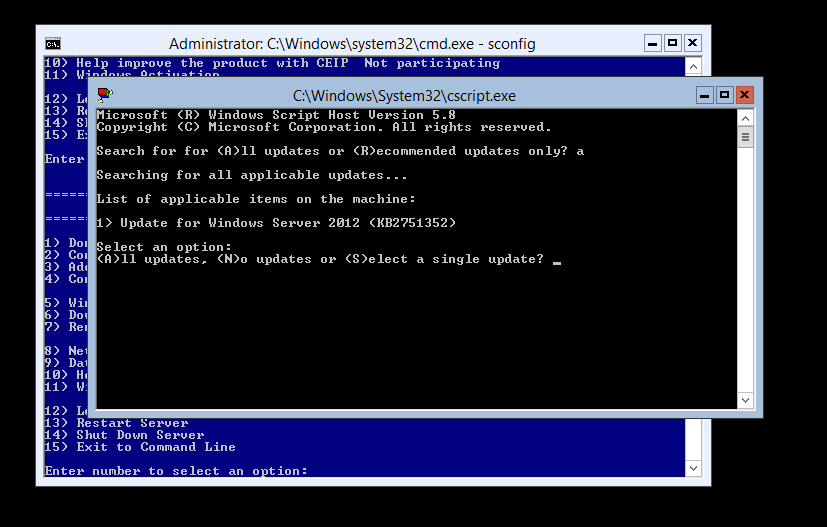Screen dimensions: 827x527
Task: Click '14) Shut Down Server' in sconfig window
Action: pos(124,435)
